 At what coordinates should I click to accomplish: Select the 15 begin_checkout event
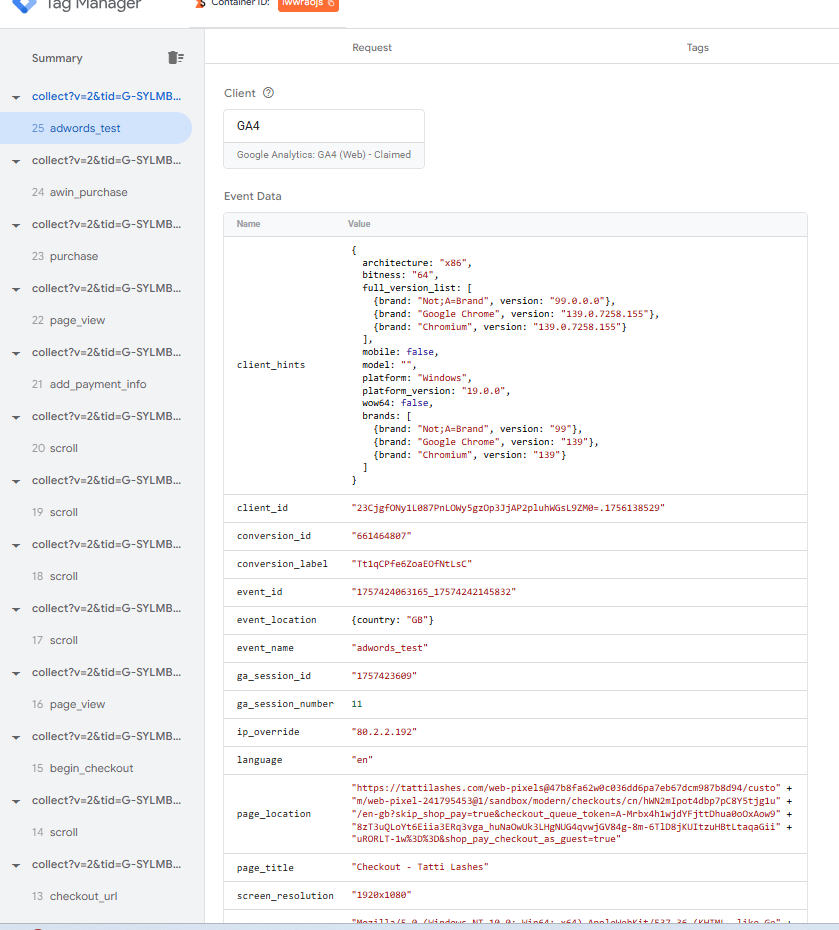pyautogui.click(x=91, y=768)
